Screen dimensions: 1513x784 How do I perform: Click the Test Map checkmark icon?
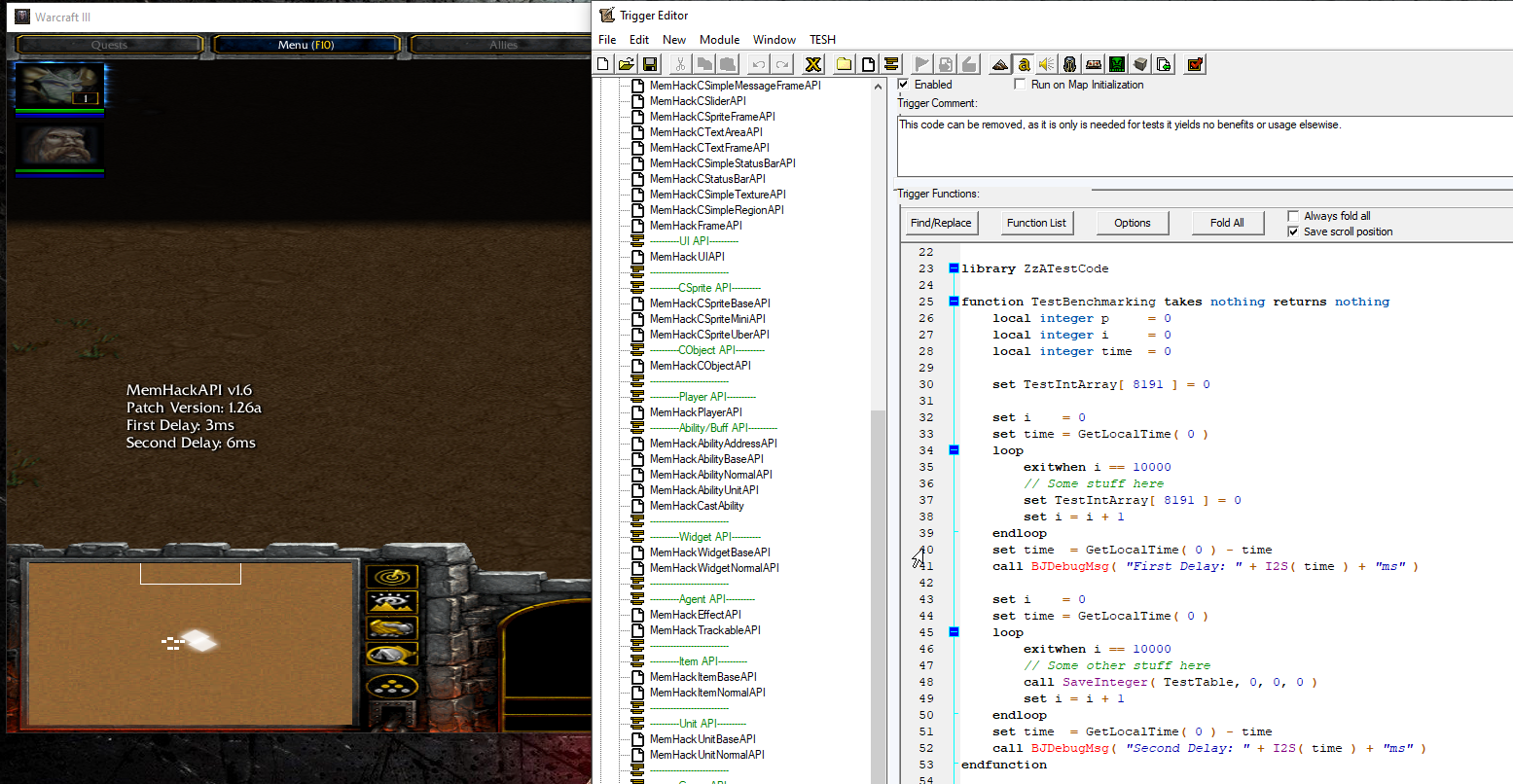(1195, 64)
